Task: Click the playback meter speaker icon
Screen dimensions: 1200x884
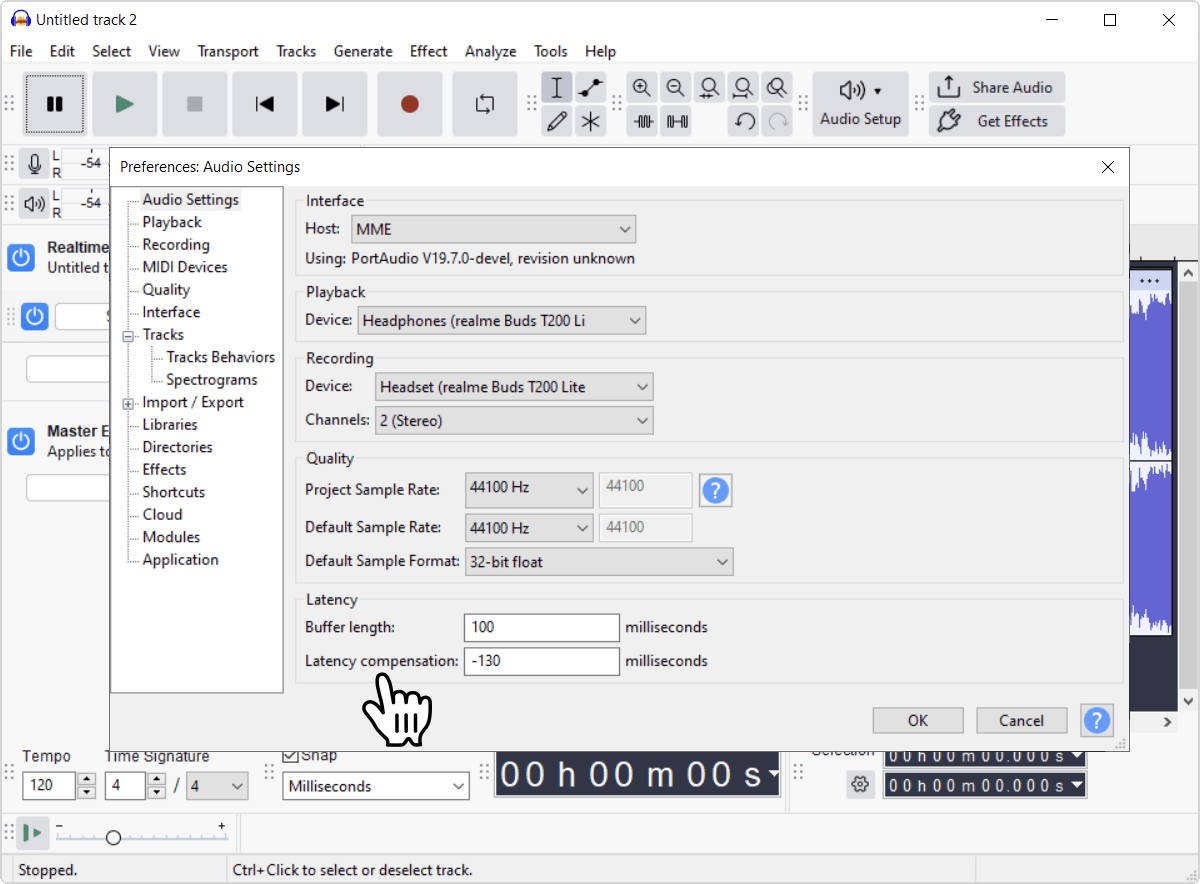Action: point(35,203)
